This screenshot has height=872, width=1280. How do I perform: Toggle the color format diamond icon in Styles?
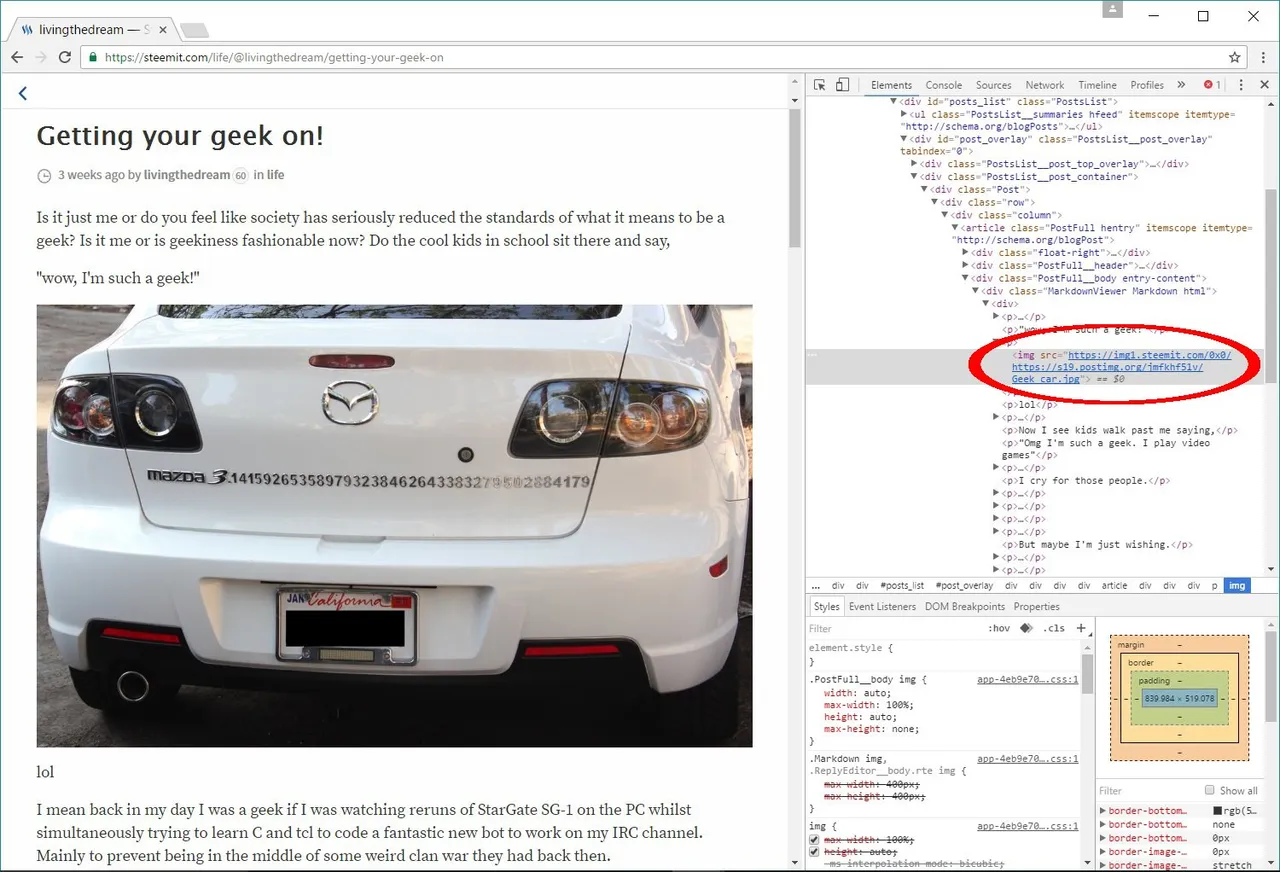click(1026, 628)
